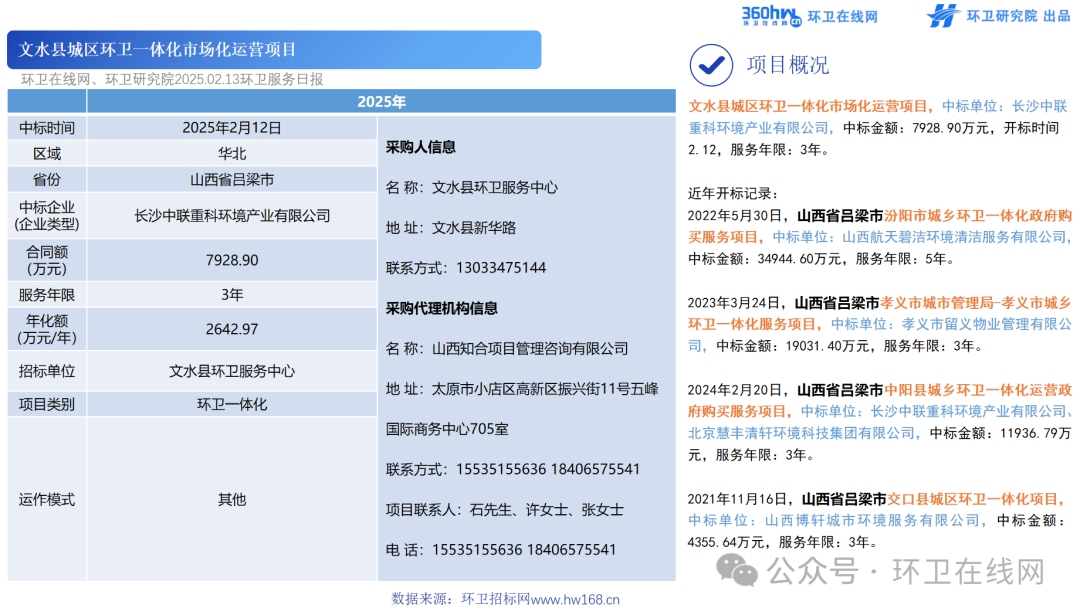Screen dimensions: 1080x615
Task: Select the date 2025年2月12日 cell
Action: [x=231, y=128]
